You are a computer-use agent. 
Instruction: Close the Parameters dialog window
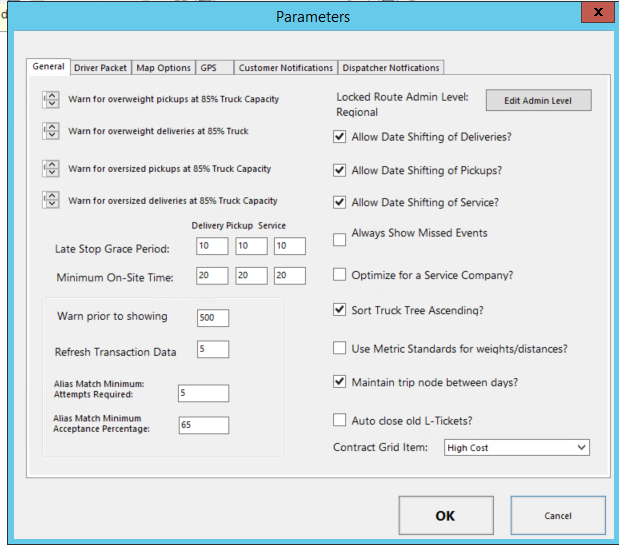597,13
